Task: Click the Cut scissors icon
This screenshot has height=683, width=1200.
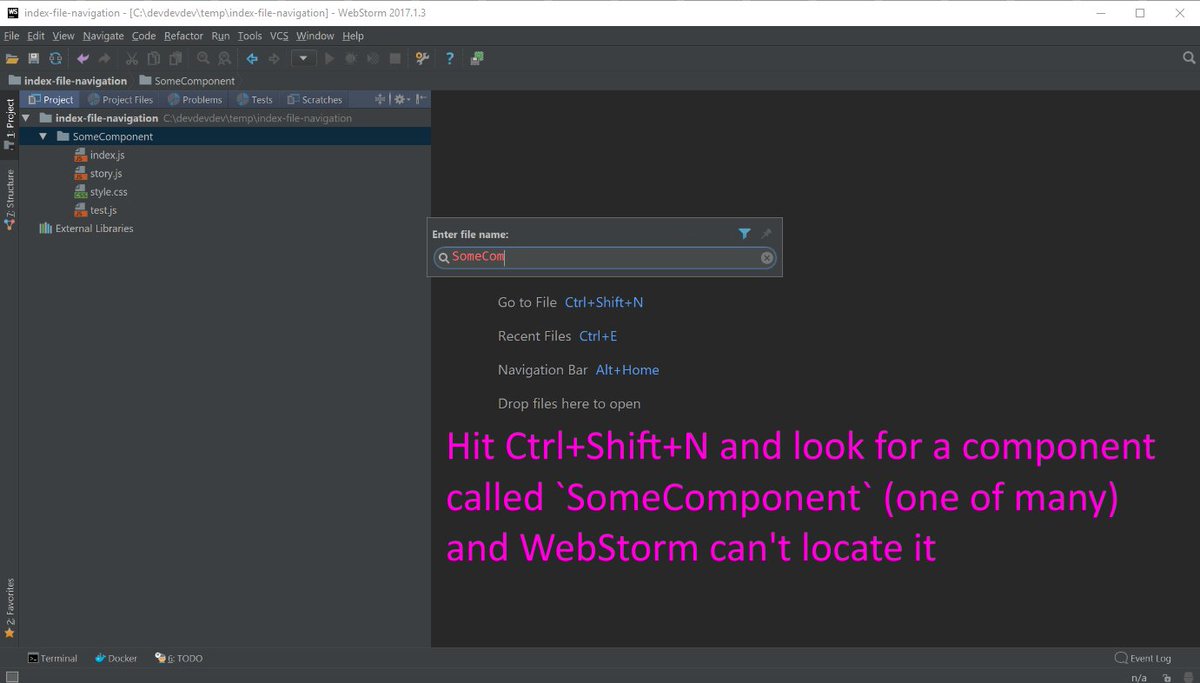Action: point(131,59)
